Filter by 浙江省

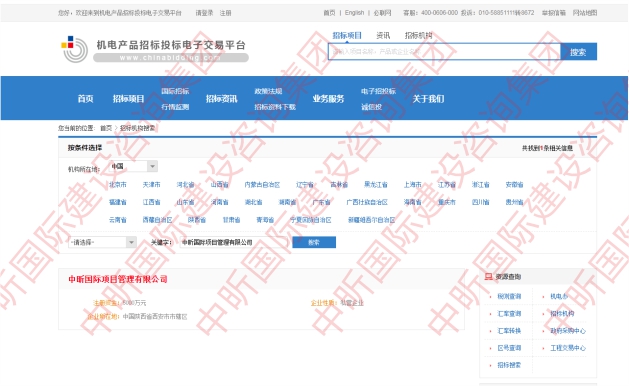click(481, 185)
